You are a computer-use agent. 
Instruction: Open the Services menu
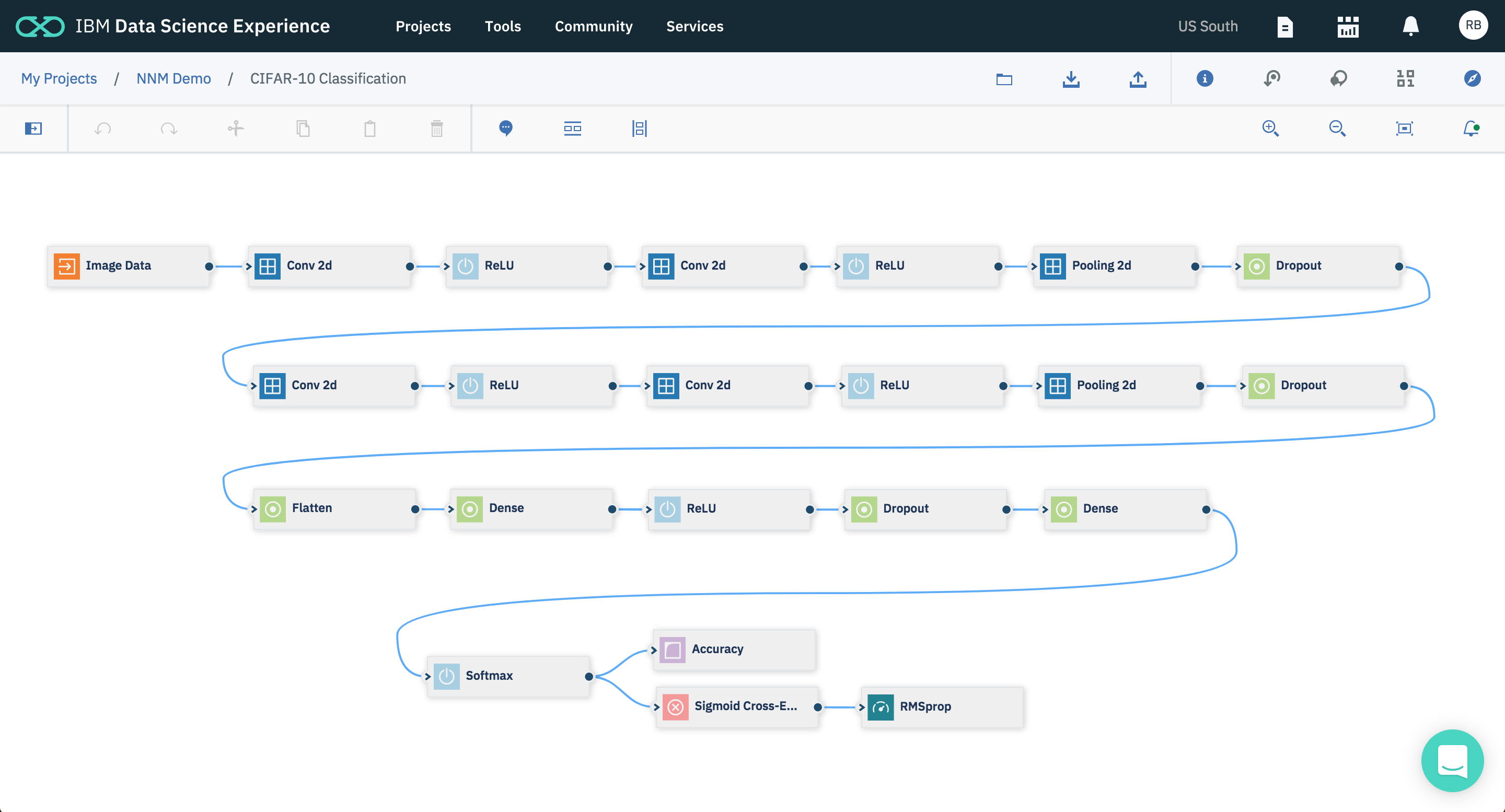(x=694, y=26)
